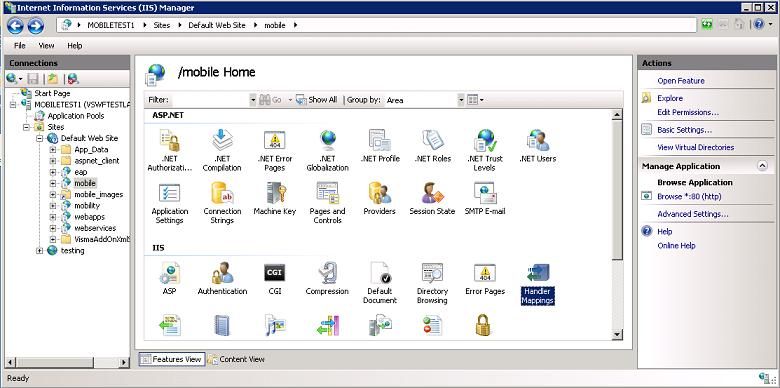Click the Delete Connection icon in Connections toolbar
Screen dimensions: 780x388
tap(73, 79)
